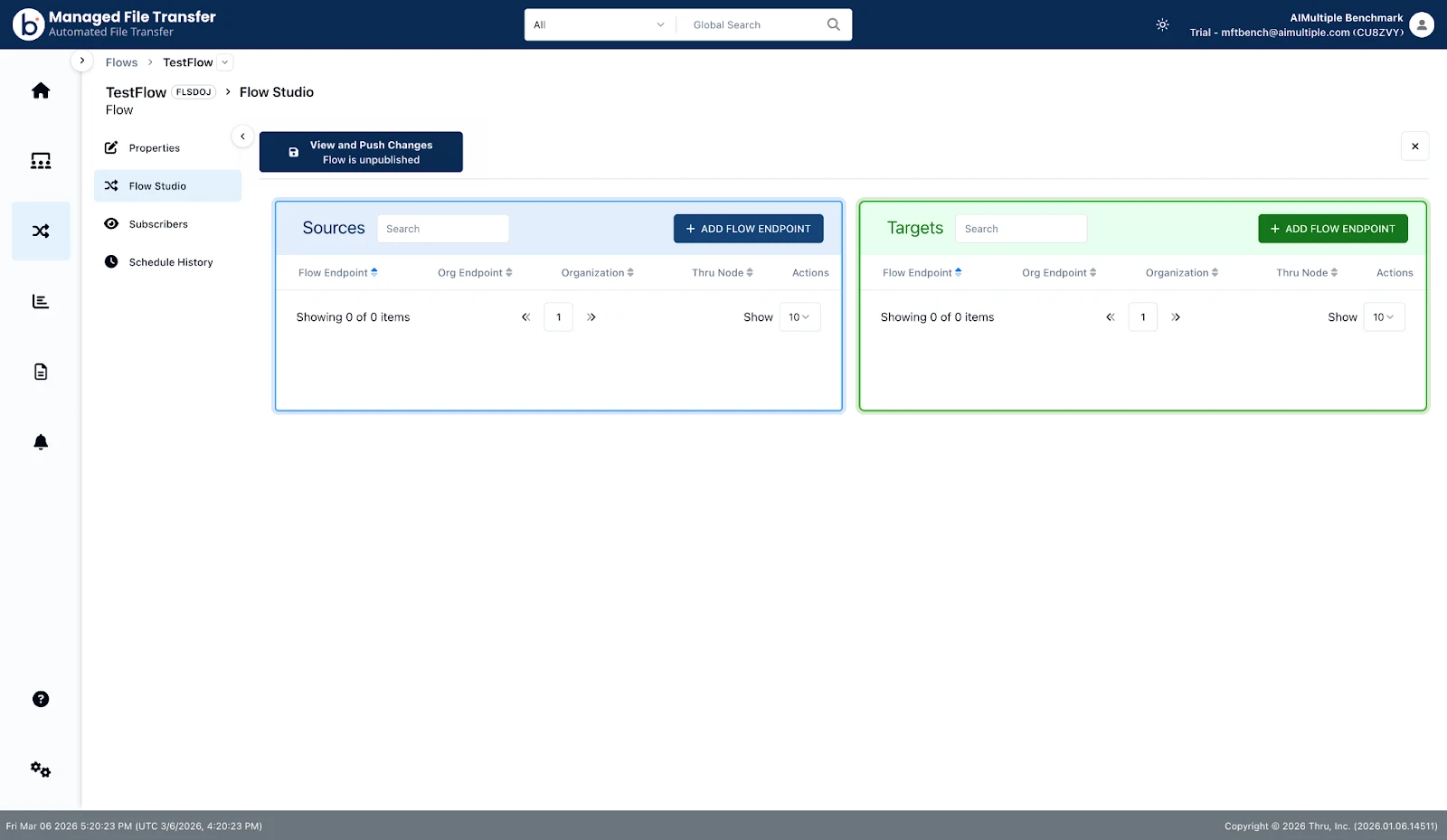Expand the main sidebar with arrow button
Viewport: 1447px width, 840px height.
[x=82, y=61]
